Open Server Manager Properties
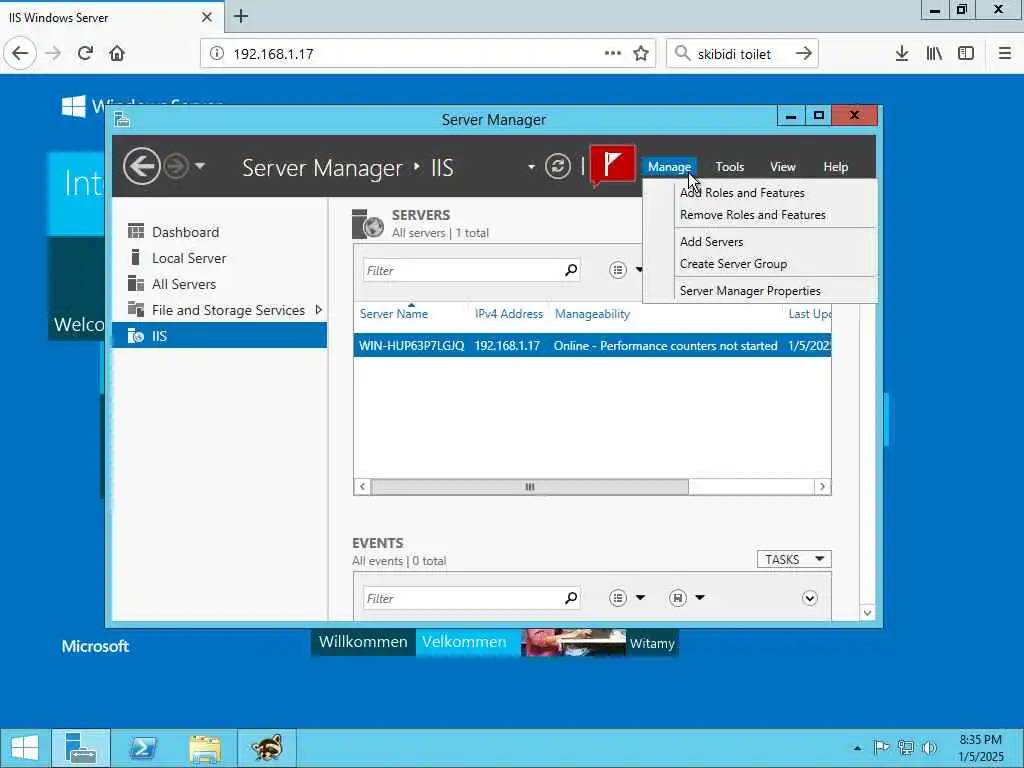Viewport: 1024px width, 768px height. click(750, 291)
